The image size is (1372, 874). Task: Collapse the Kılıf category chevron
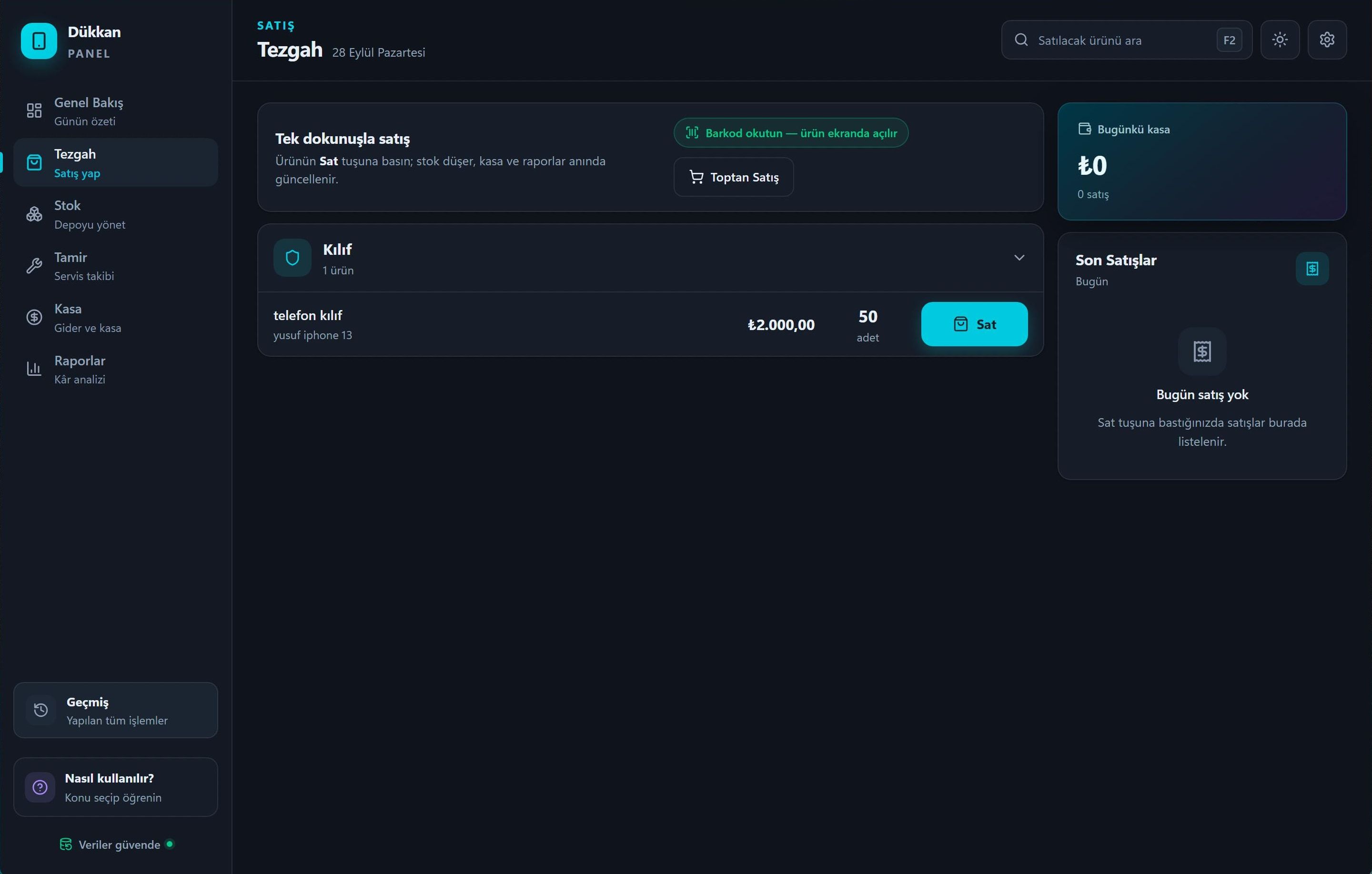(1019, 258)
